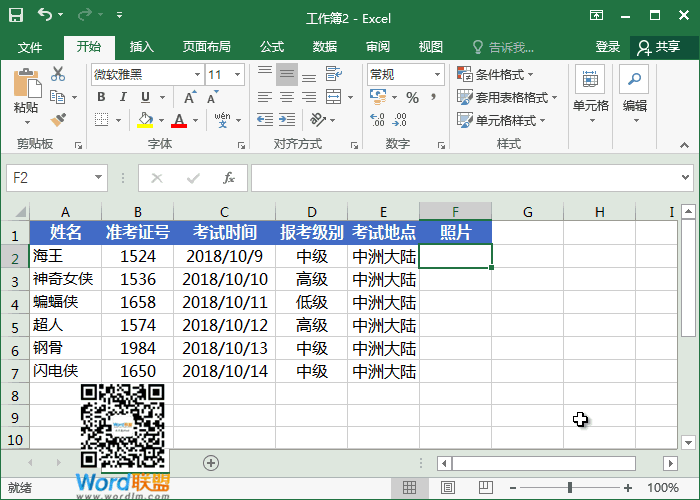Viewport: 700px width, 500px height.
Task: Toggle Italic formatting
Action: tap(123, 97)
